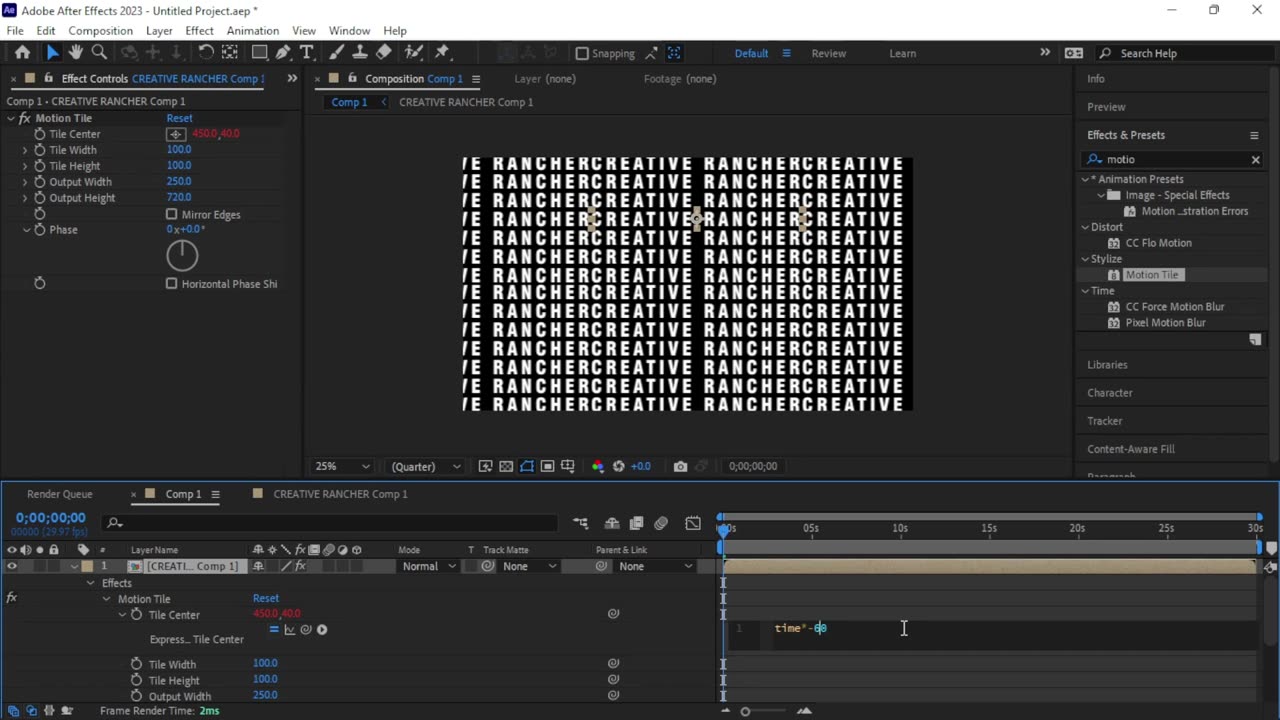
Task: Select the Puppet Pin tool
Action: point(442,53)
